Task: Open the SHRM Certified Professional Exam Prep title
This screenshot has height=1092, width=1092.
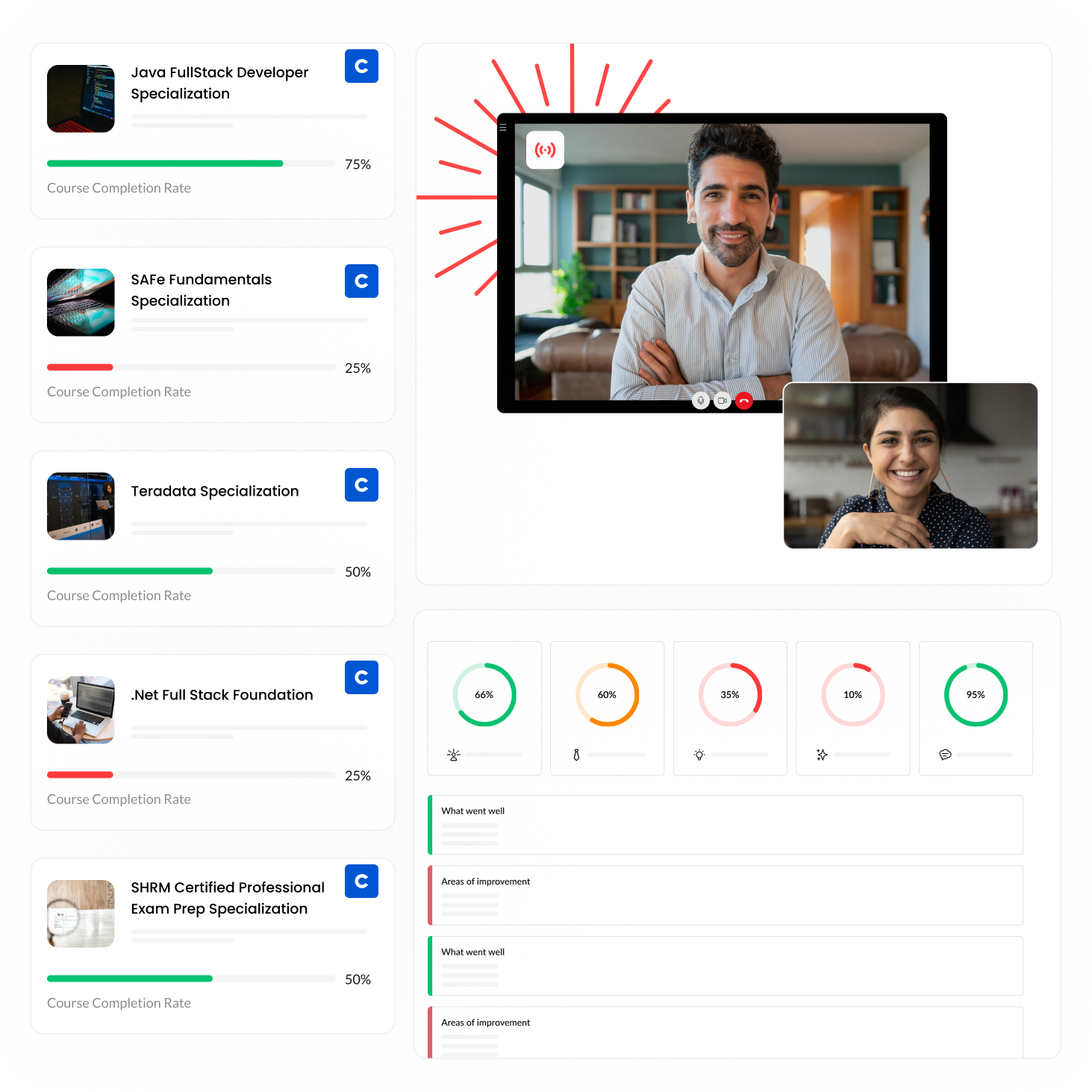Action: point(228,898)
